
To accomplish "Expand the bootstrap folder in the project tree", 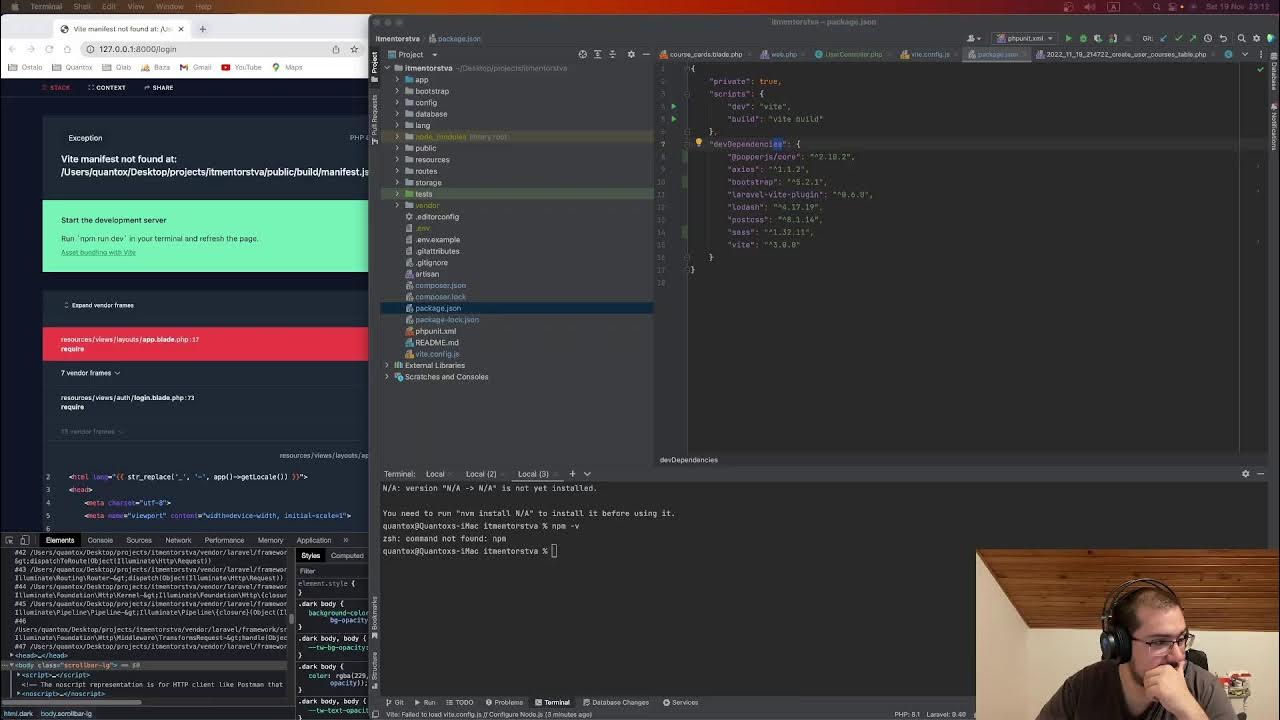I will tap(397, 91).
